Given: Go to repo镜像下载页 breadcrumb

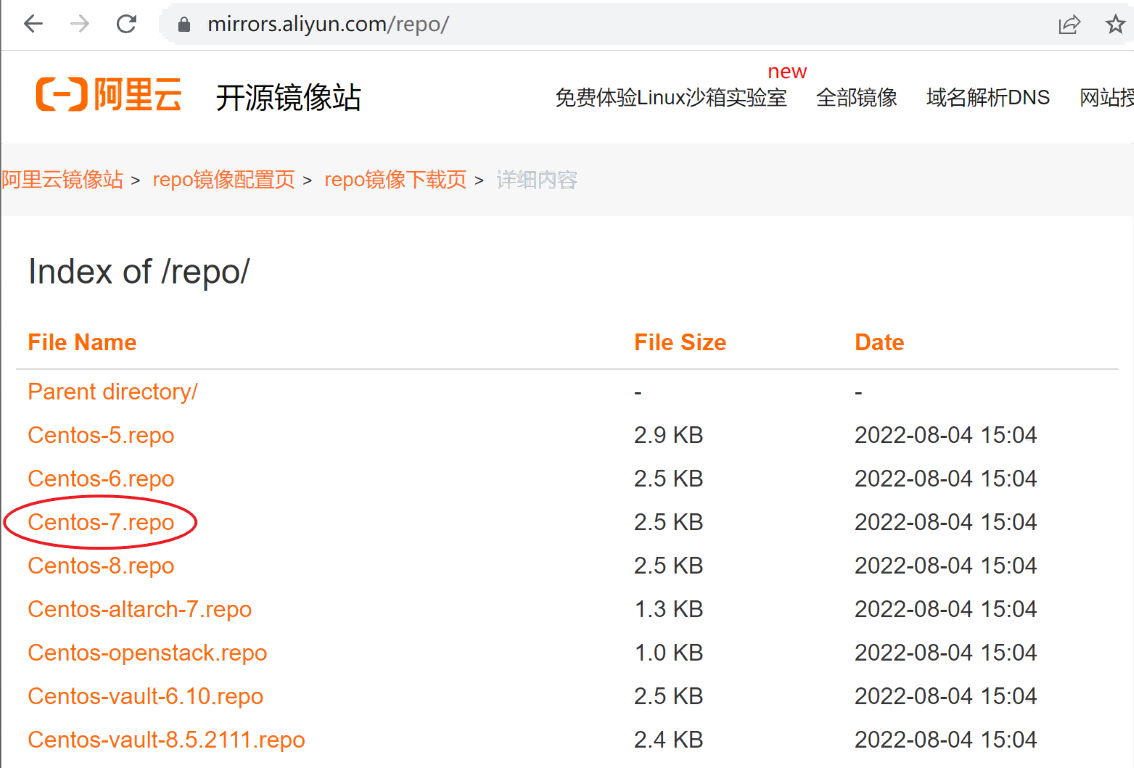Looking at the screenshot, I should point(395,180).
